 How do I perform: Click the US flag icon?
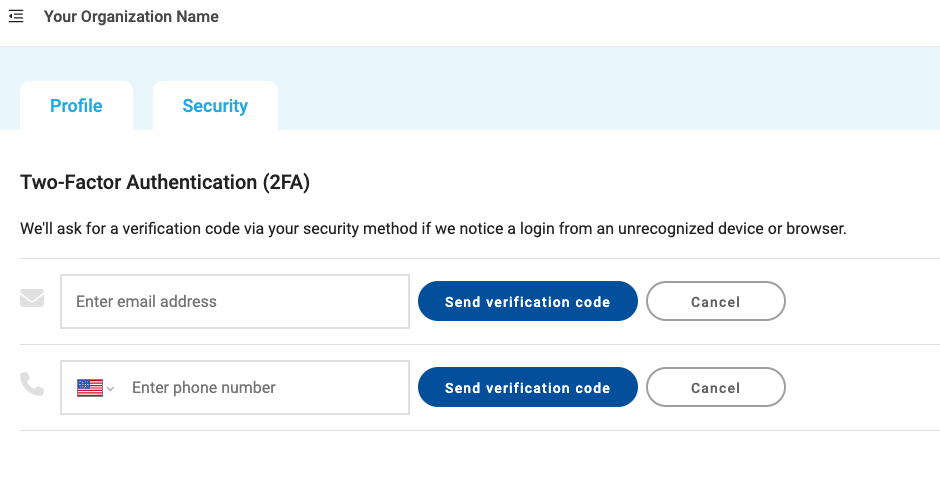89,388
